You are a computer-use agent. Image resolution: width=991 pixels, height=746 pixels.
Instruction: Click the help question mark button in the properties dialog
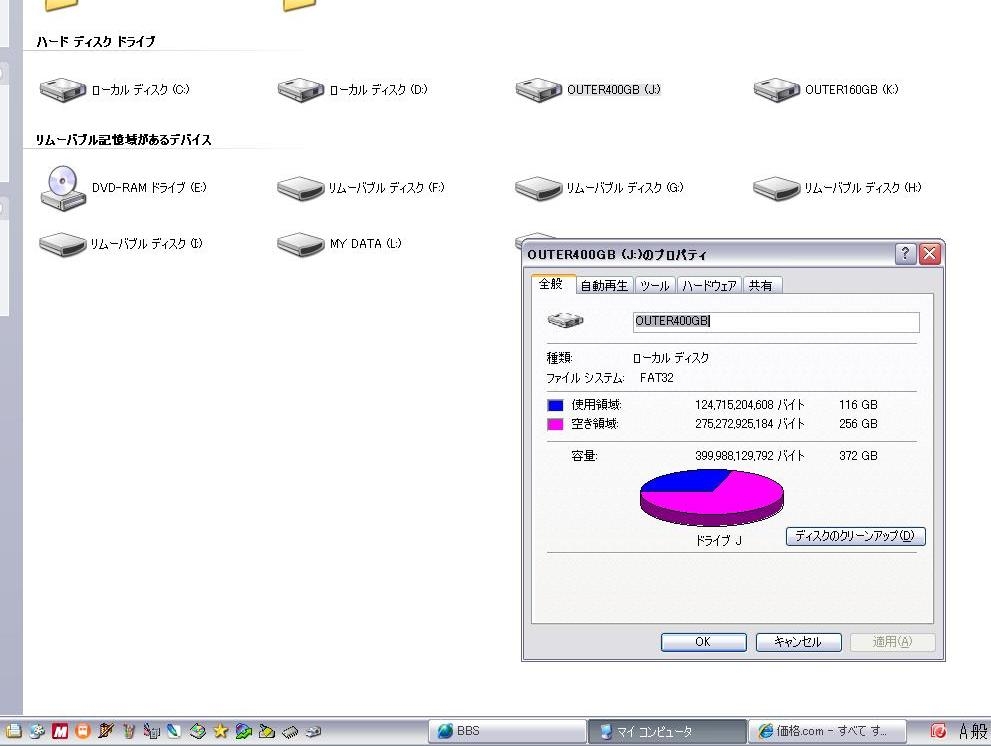(905, 254)
